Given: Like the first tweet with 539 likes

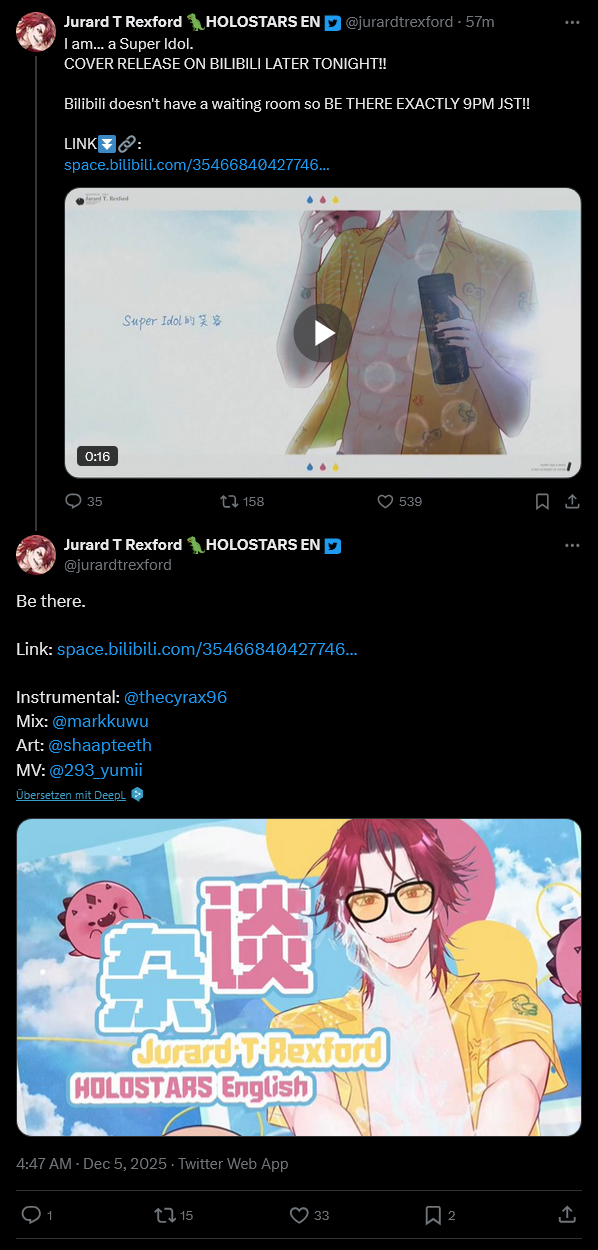Looking at the screenshot, I should 399,501.
